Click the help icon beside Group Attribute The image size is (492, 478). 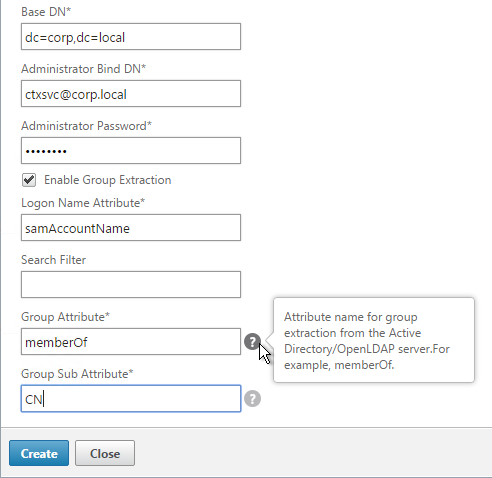tap(252, 342)
